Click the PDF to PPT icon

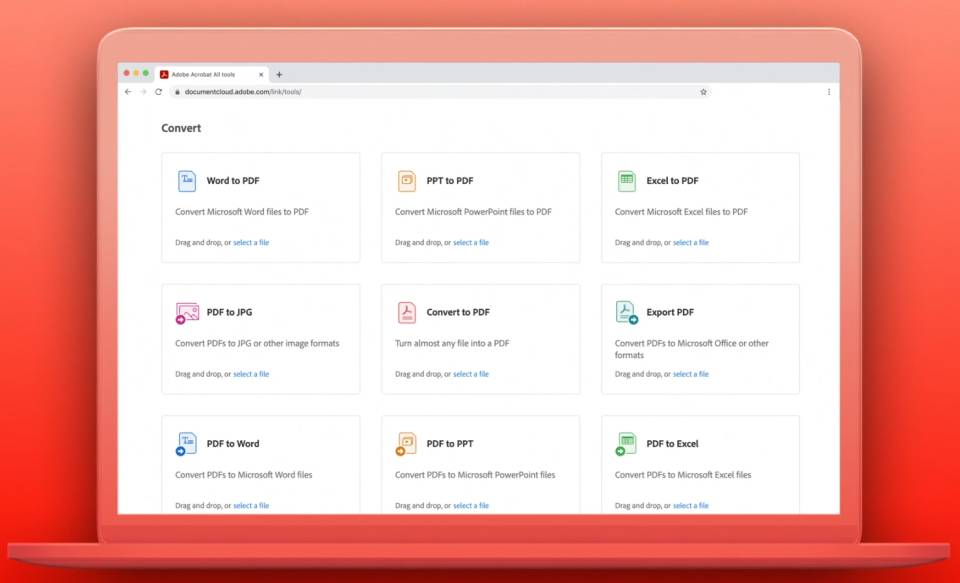point(407,444)
